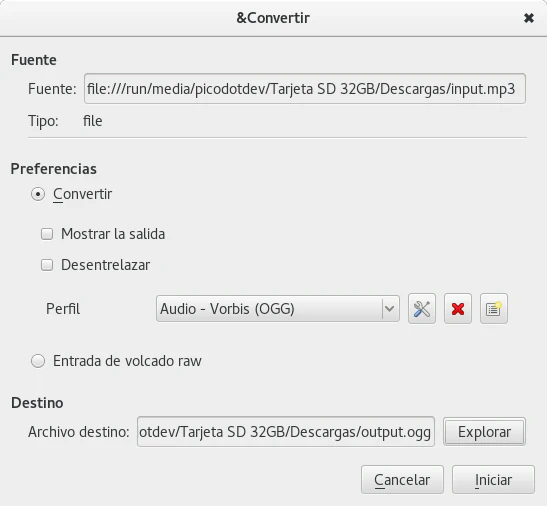Click the Explorar button

484,432
